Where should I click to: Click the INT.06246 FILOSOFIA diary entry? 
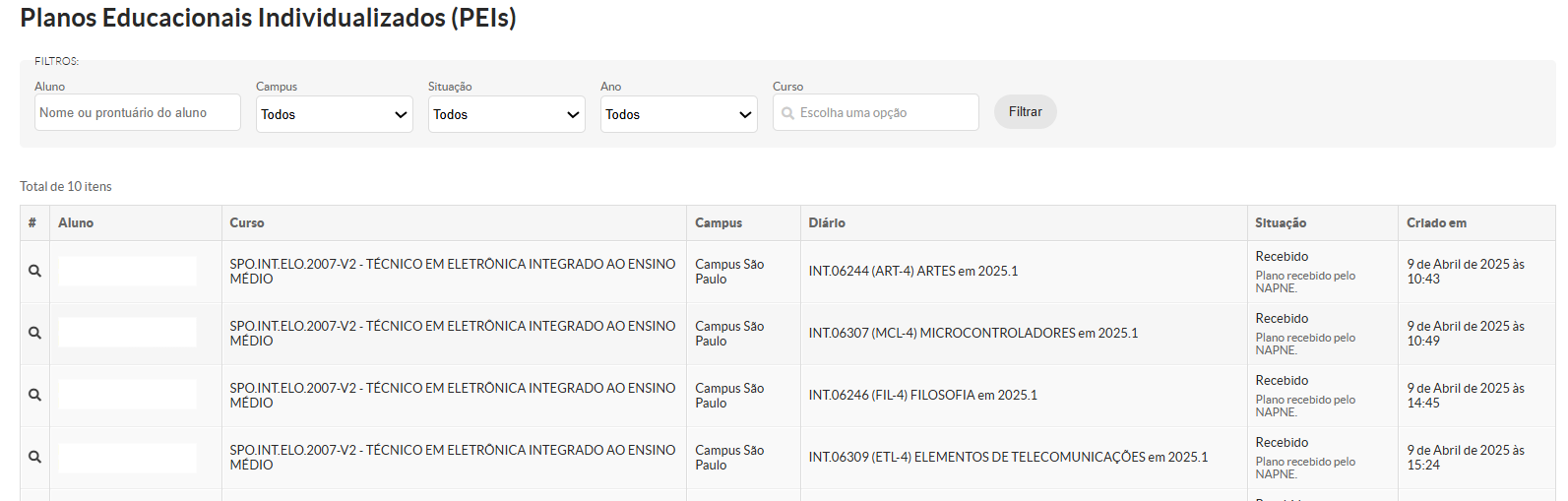click(923, 396)
